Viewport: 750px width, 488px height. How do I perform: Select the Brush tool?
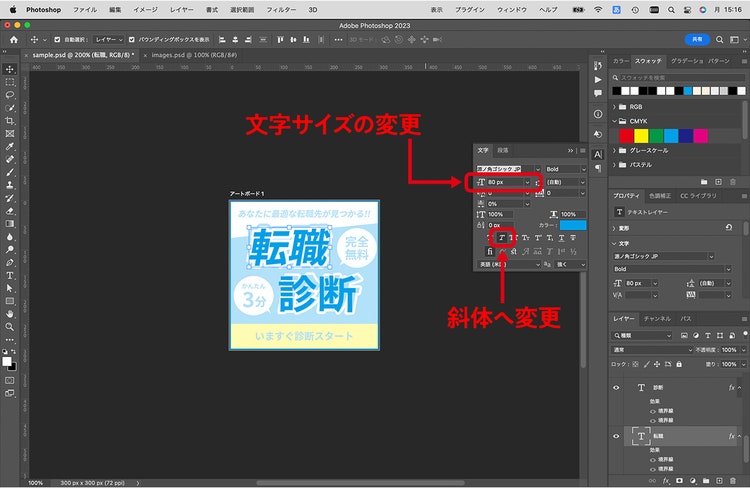tap(10, 172)
